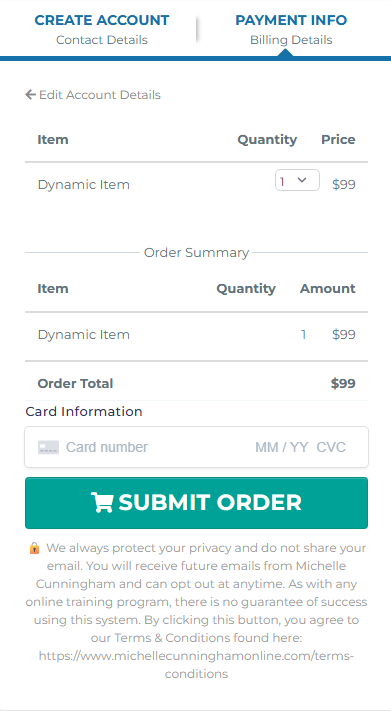391x711 pixels.
Task: Click the Submit Order button
Action: click(x=196, y=503)
